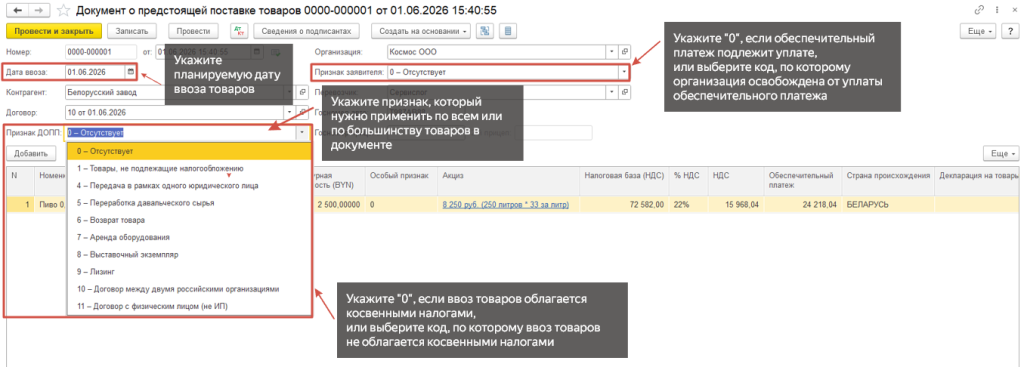The image size is (1024, 367).
Task: Go back with the left arrow button
Action: coord(17,10)
